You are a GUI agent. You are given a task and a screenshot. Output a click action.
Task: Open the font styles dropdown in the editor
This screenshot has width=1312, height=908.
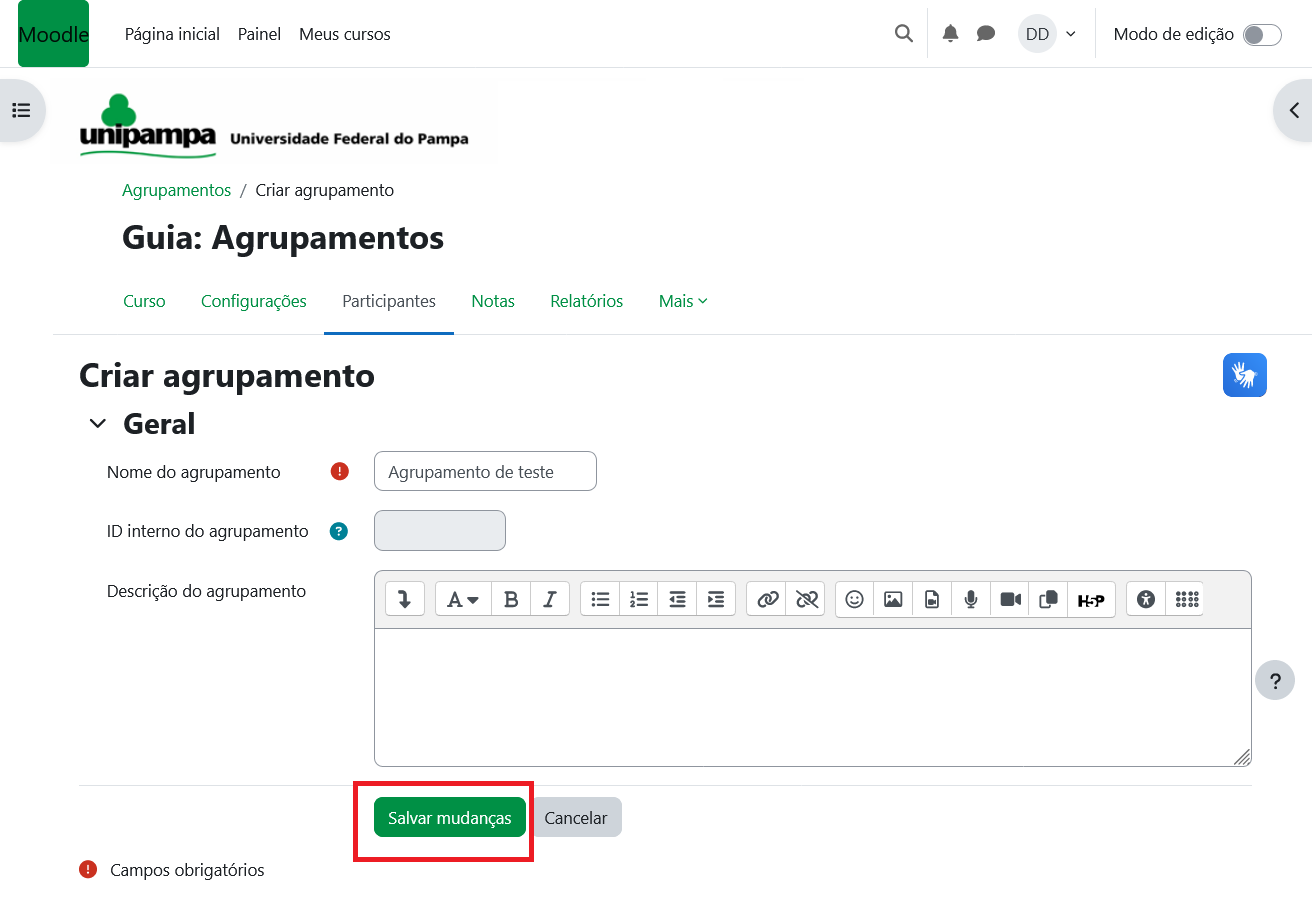[x=462, y=598]
